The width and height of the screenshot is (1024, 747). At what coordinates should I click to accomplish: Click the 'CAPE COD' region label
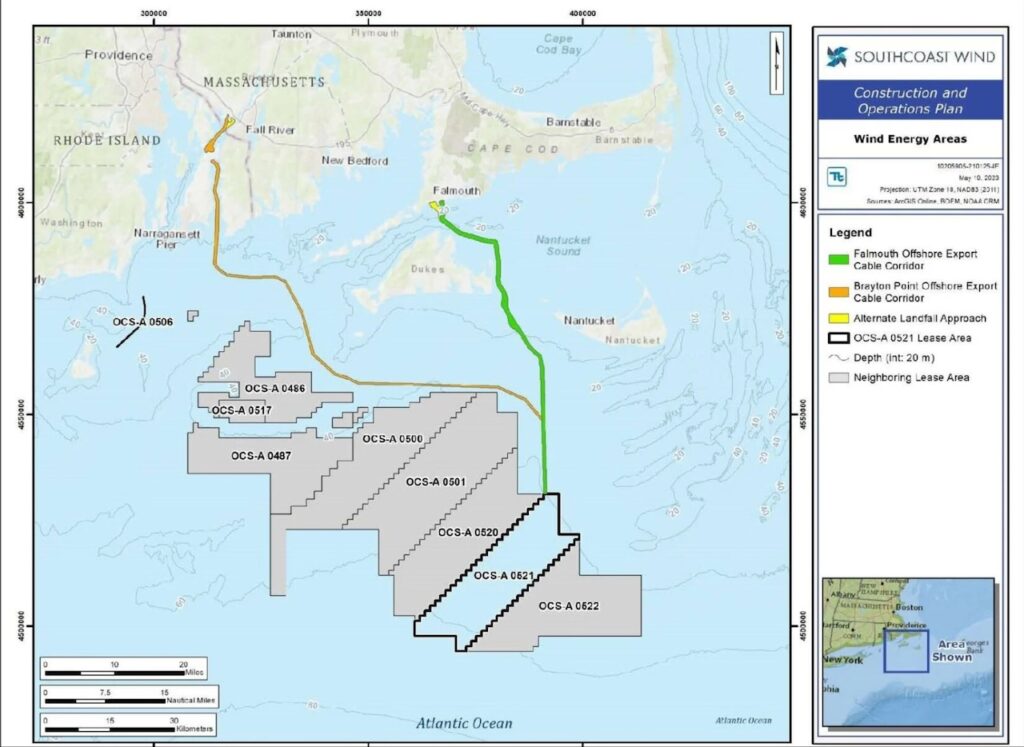coord(513,149)
